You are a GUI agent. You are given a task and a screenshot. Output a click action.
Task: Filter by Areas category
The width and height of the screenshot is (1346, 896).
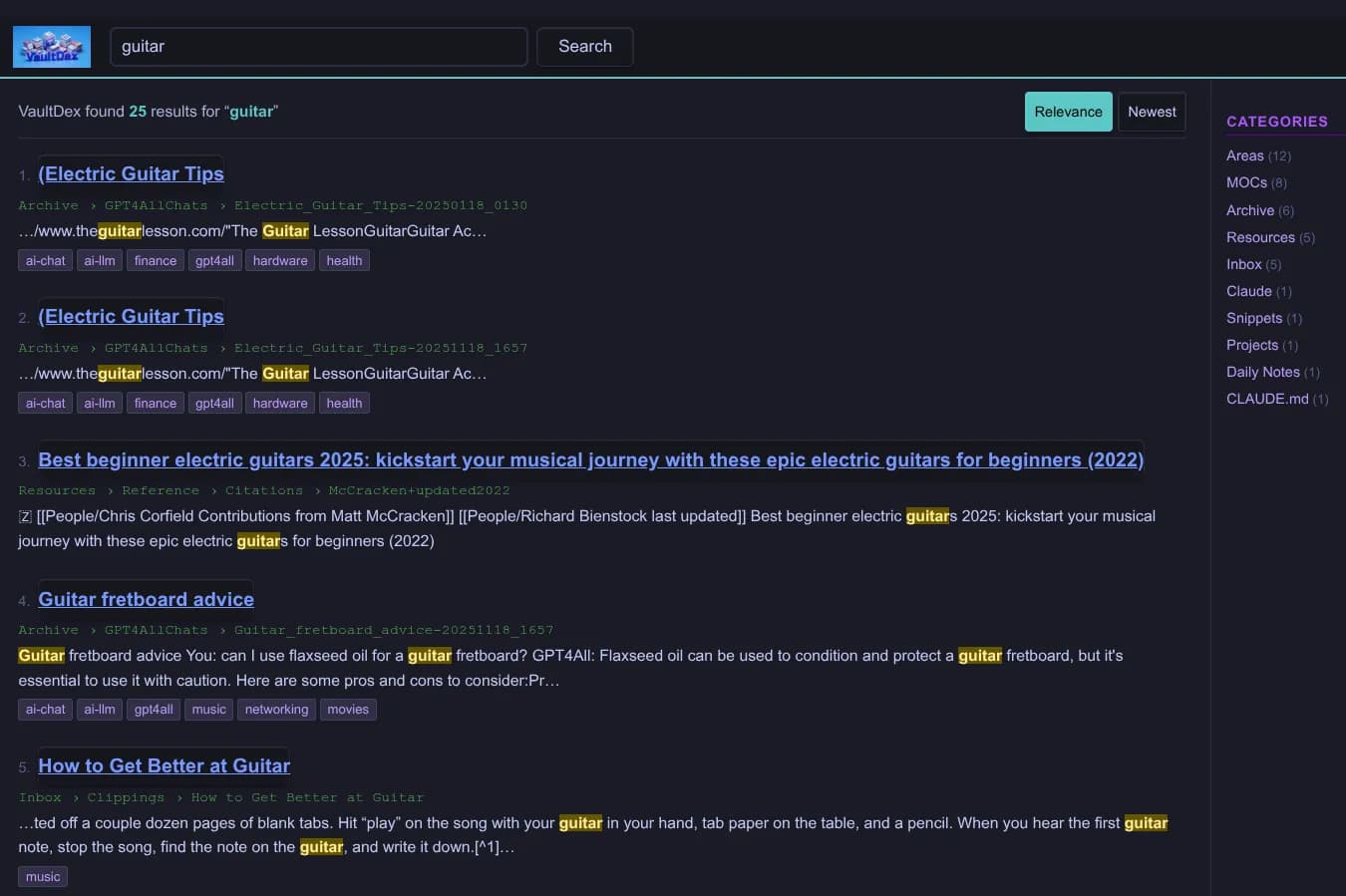click(x=1258, y=155)
